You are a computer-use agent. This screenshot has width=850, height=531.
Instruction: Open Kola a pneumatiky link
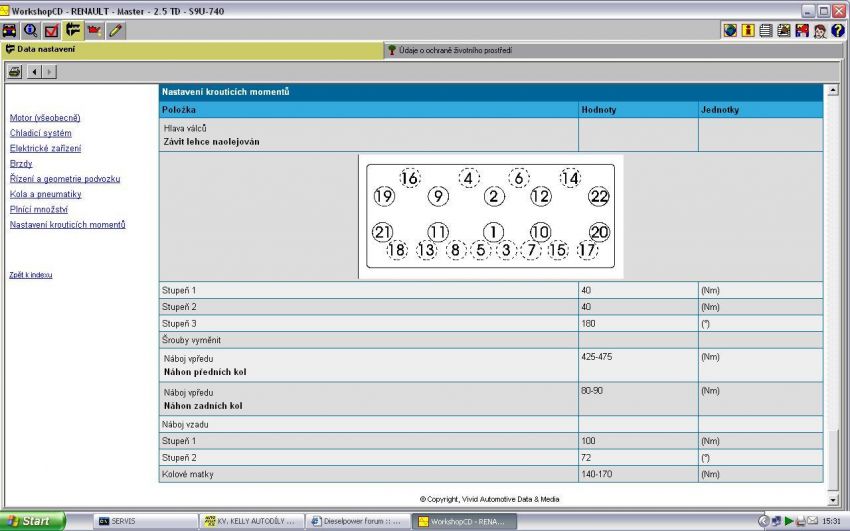pyautogui.click(x=46, y=194)
